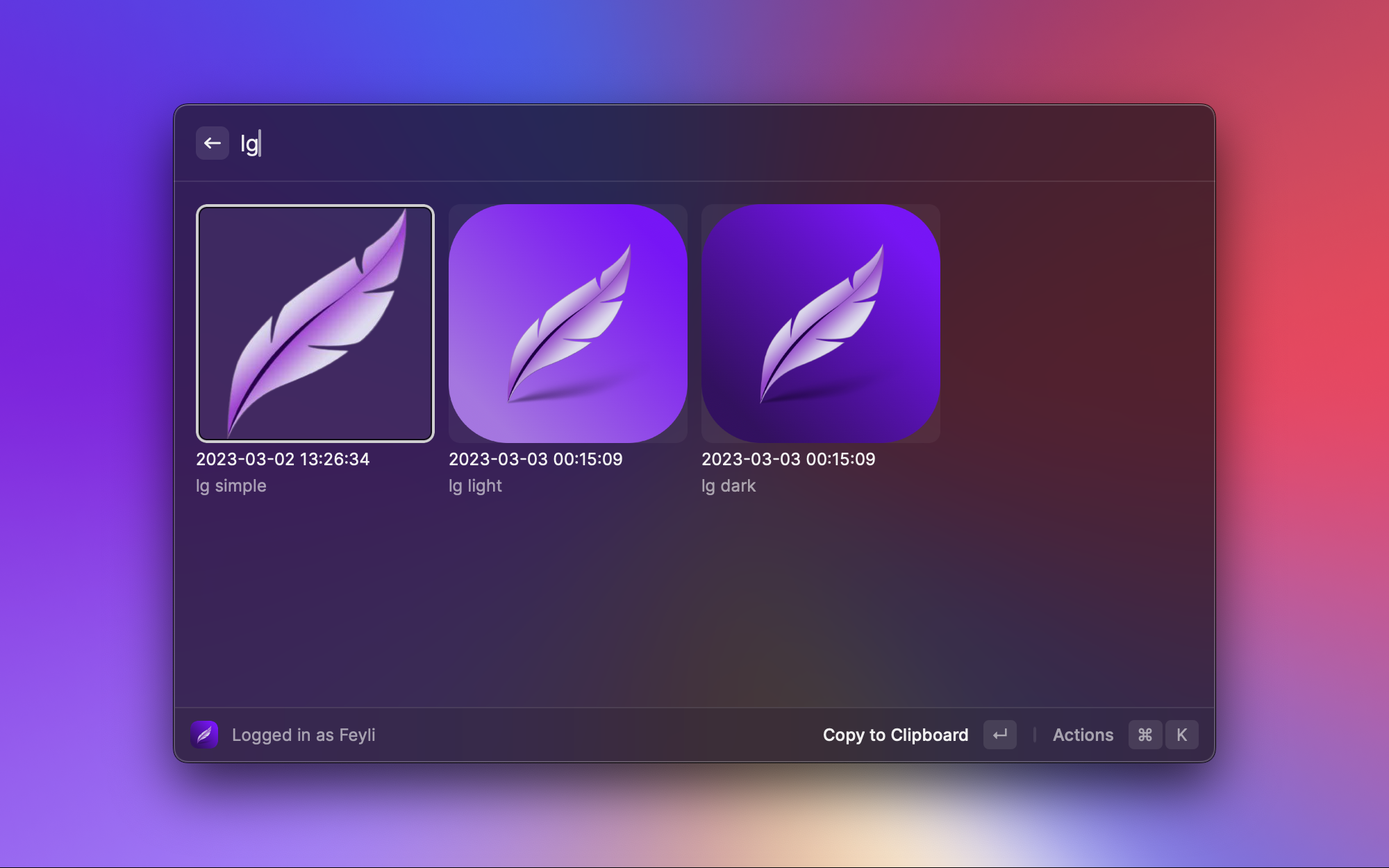Click the lg simple label to expand details
Image resolution: width=1389 pixels, height=868 pixels.
click(x=231, y=485)
